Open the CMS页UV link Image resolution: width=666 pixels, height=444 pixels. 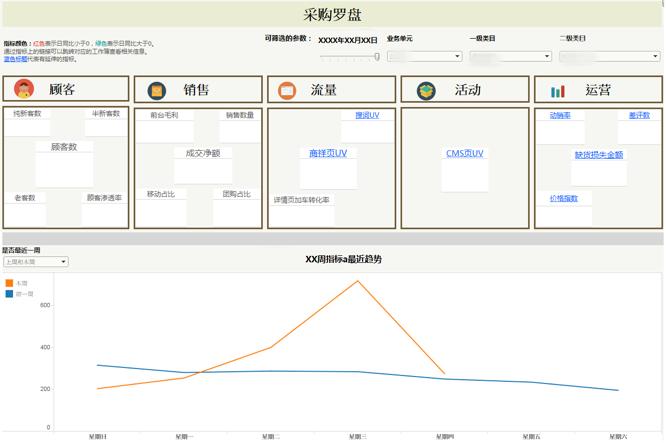pos(465,153)
